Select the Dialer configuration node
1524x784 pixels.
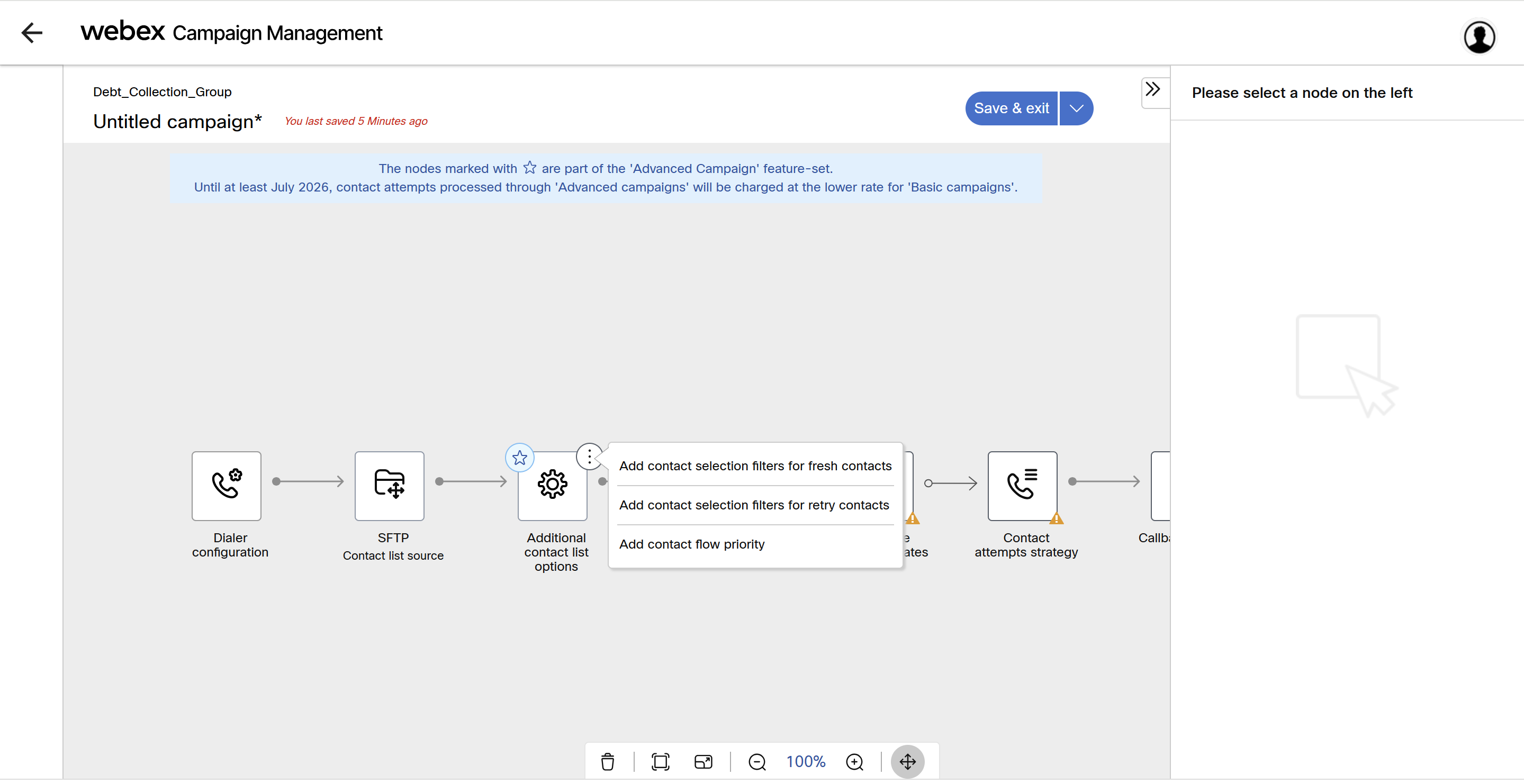(x=226, y=486)
